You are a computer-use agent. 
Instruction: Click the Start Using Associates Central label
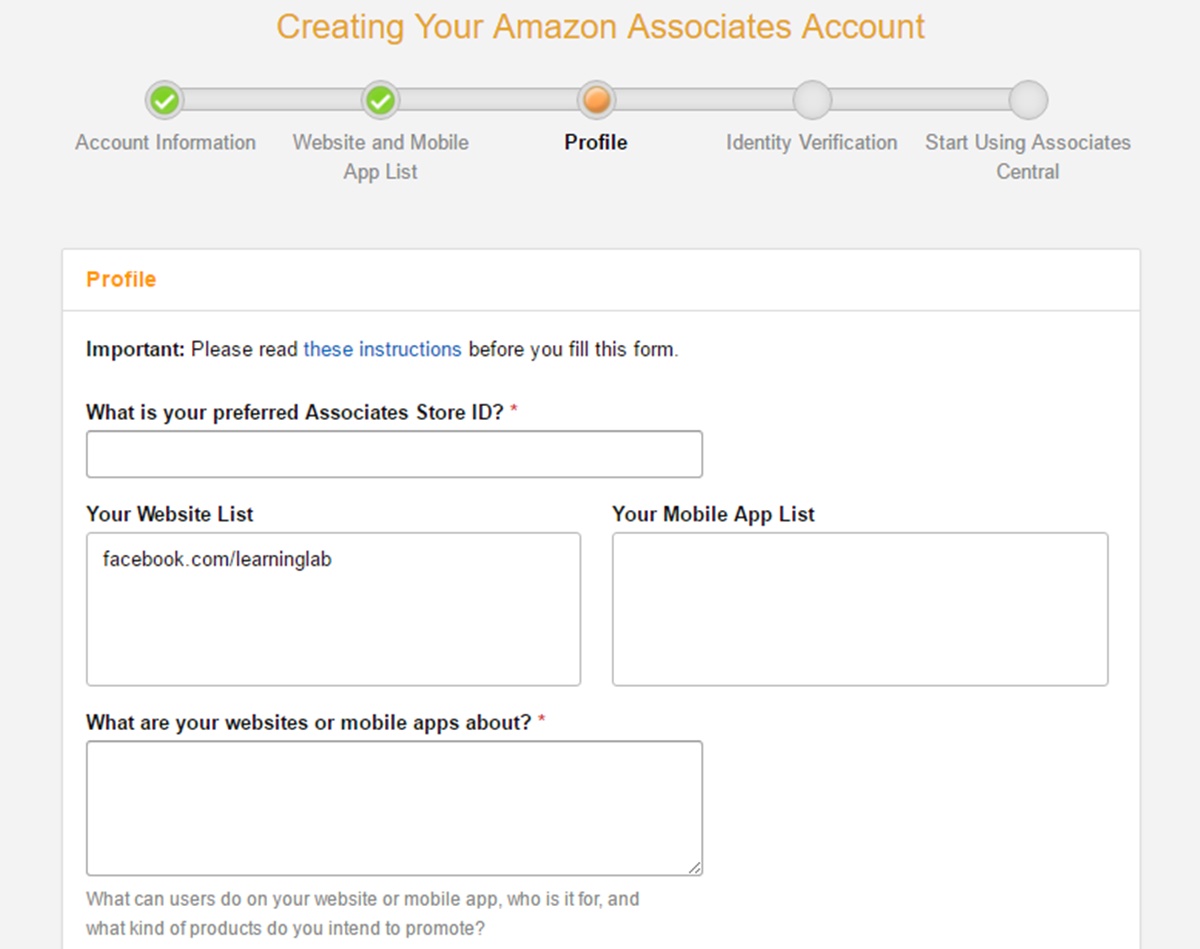[x=1028, y=157]
